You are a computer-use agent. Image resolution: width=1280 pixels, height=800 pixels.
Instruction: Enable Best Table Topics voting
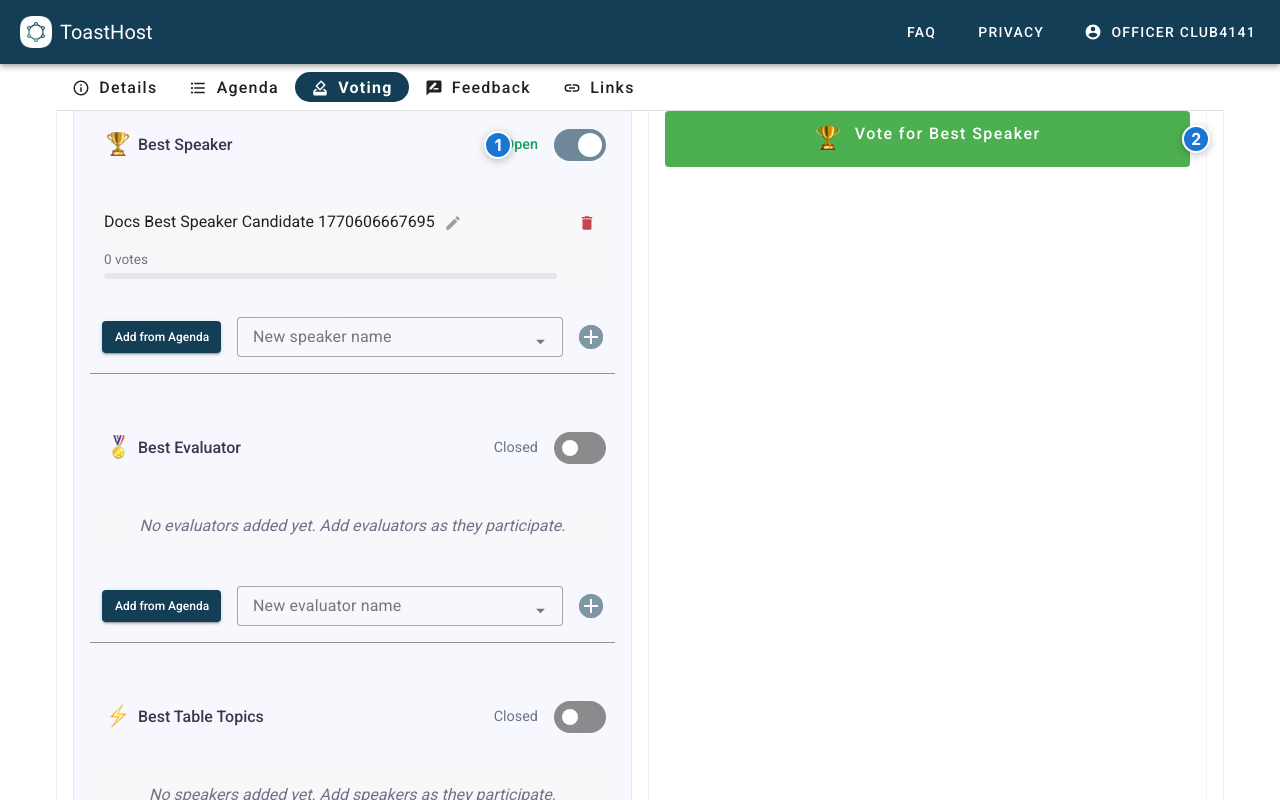coord(580,717)
